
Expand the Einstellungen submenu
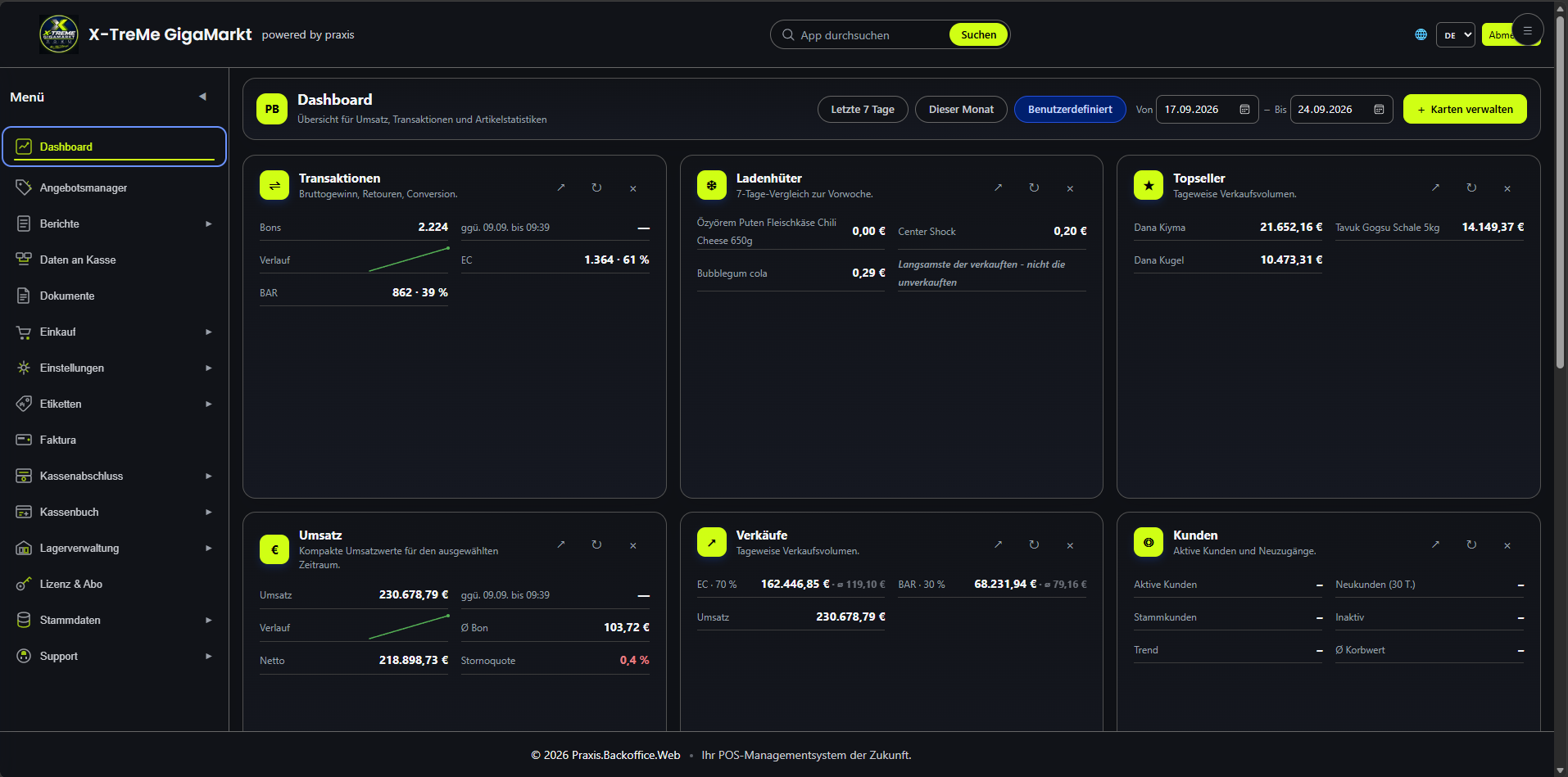tap(209, 368)
